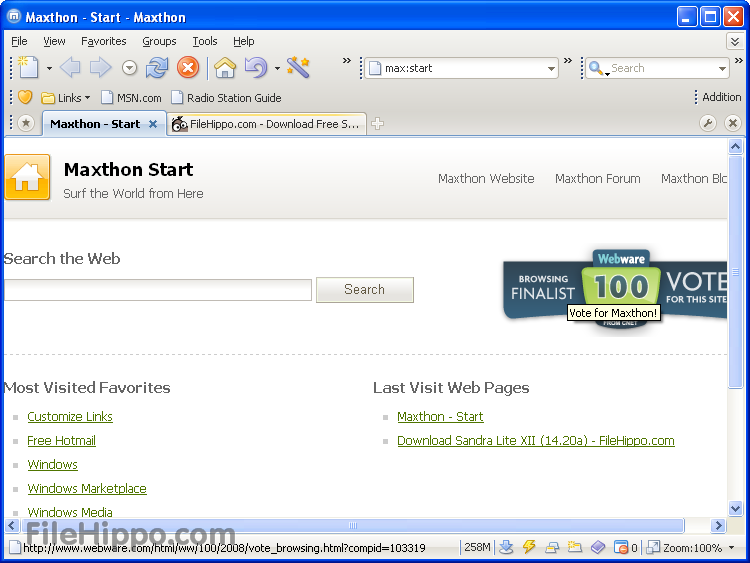
Task: Click the vertical scrollbar down arrow
Action: click(735, 508)
